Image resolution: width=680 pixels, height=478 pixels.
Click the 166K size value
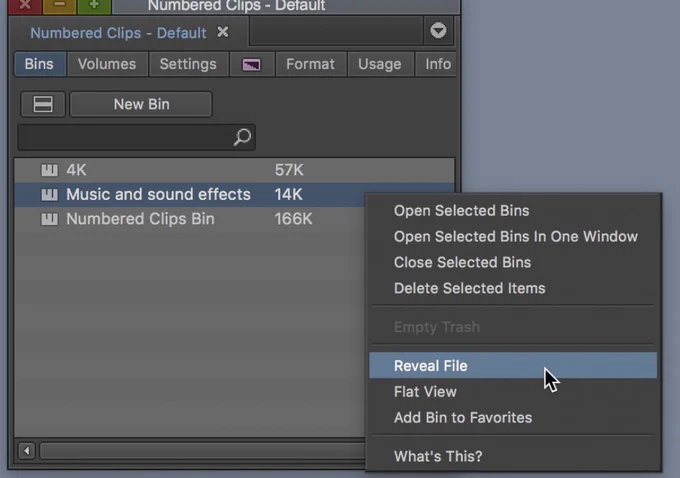[x=293, y=219]
